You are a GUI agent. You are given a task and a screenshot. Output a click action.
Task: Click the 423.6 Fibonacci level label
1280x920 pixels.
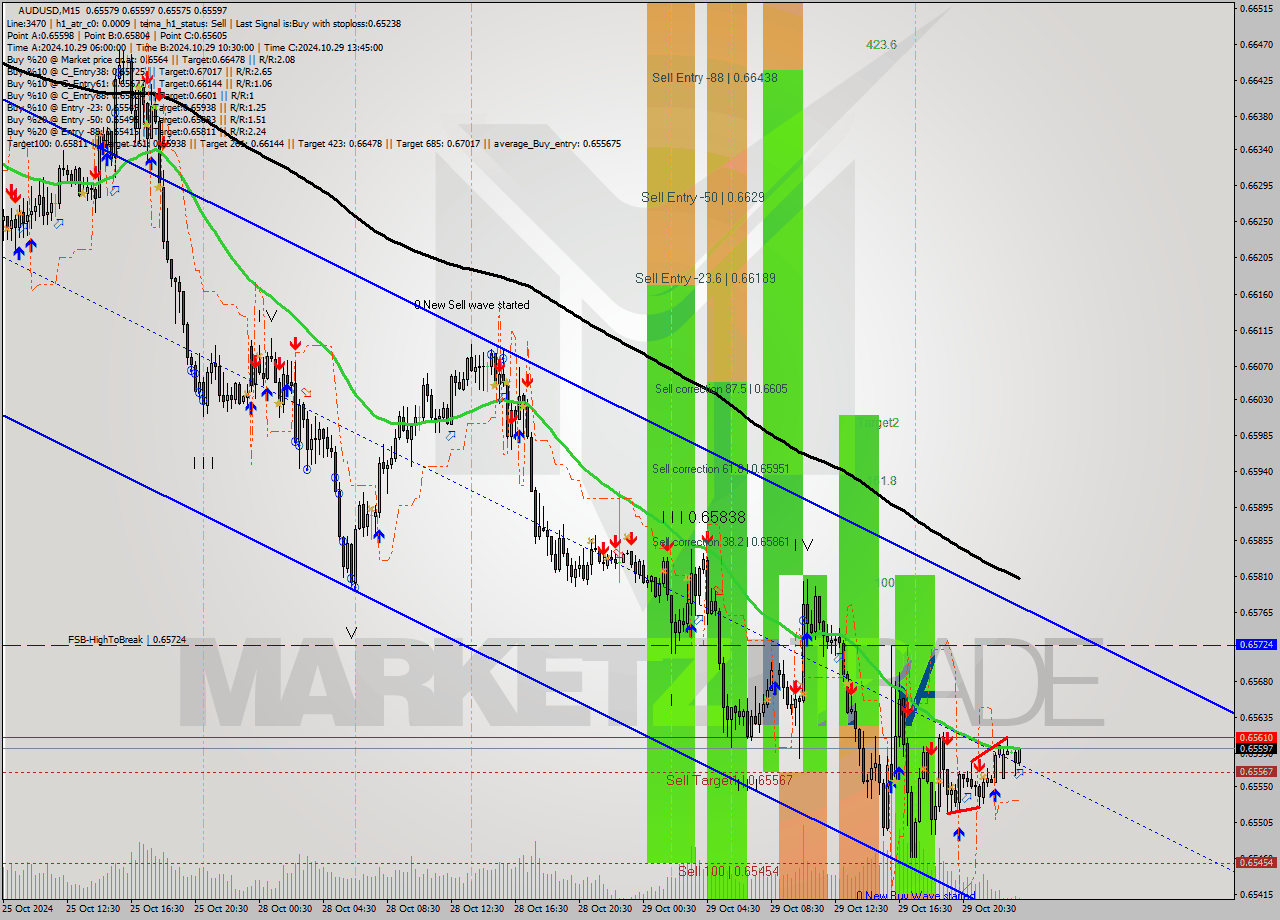click(881, 45)
